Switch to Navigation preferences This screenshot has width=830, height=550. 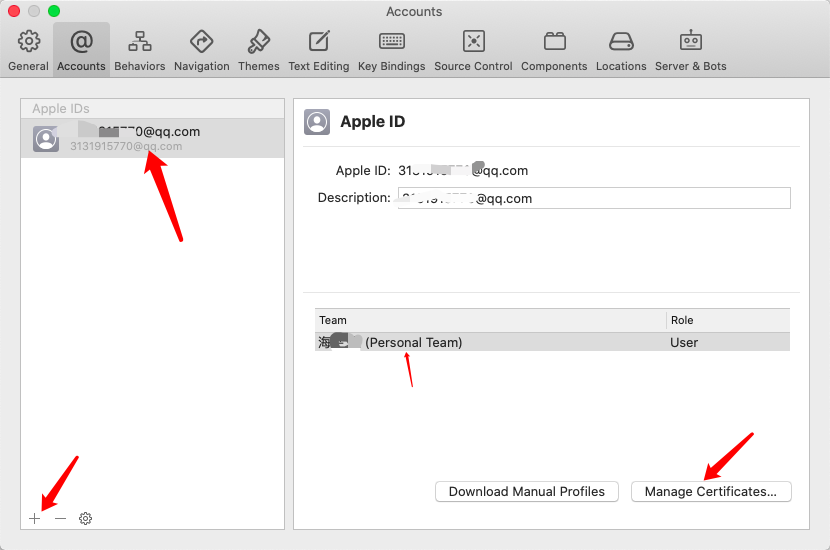pos(202,50)
